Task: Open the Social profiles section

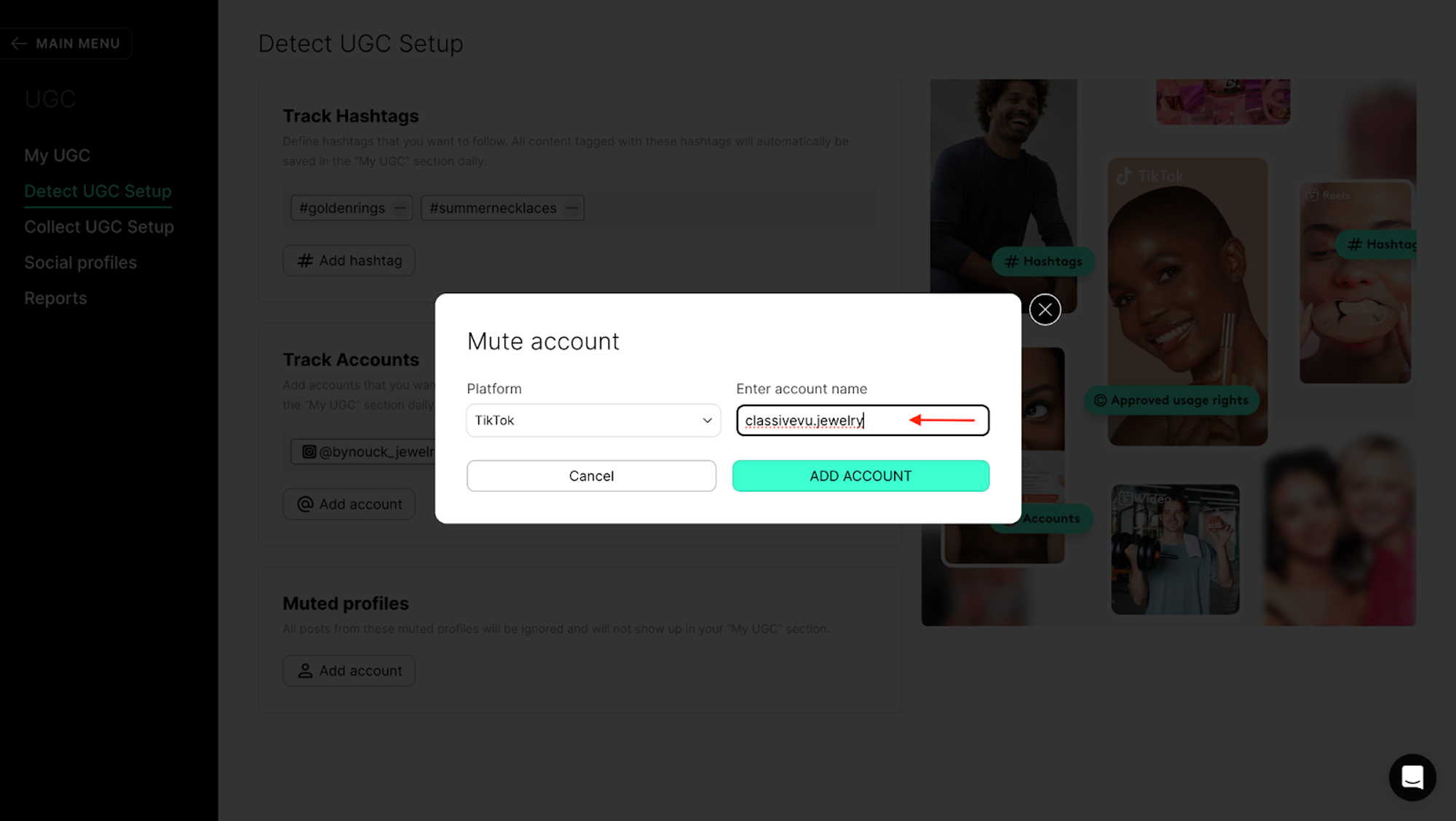Action: [80, 263]
